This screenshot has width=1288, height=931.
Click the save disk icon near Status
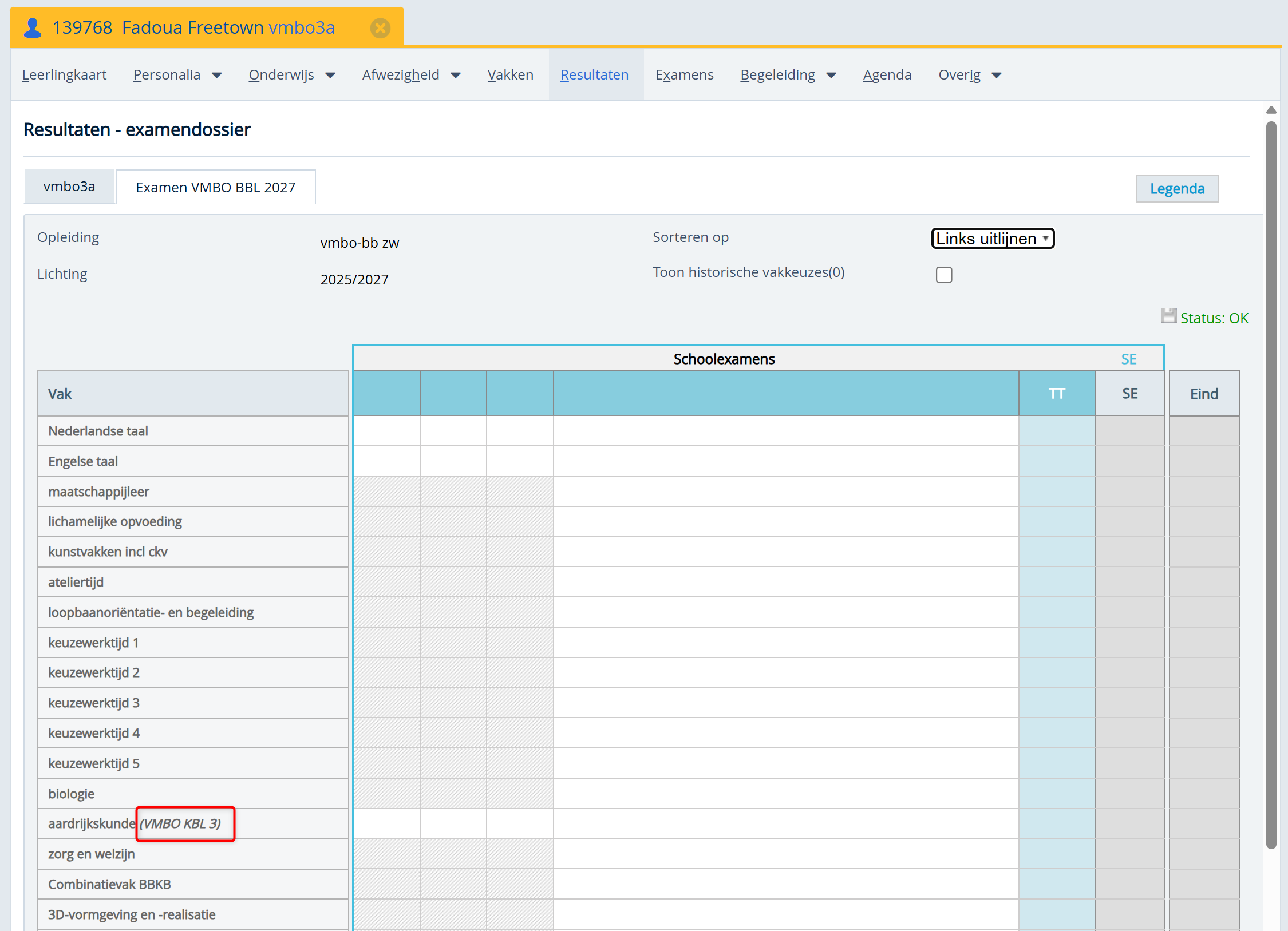[x=1168, y=316]
